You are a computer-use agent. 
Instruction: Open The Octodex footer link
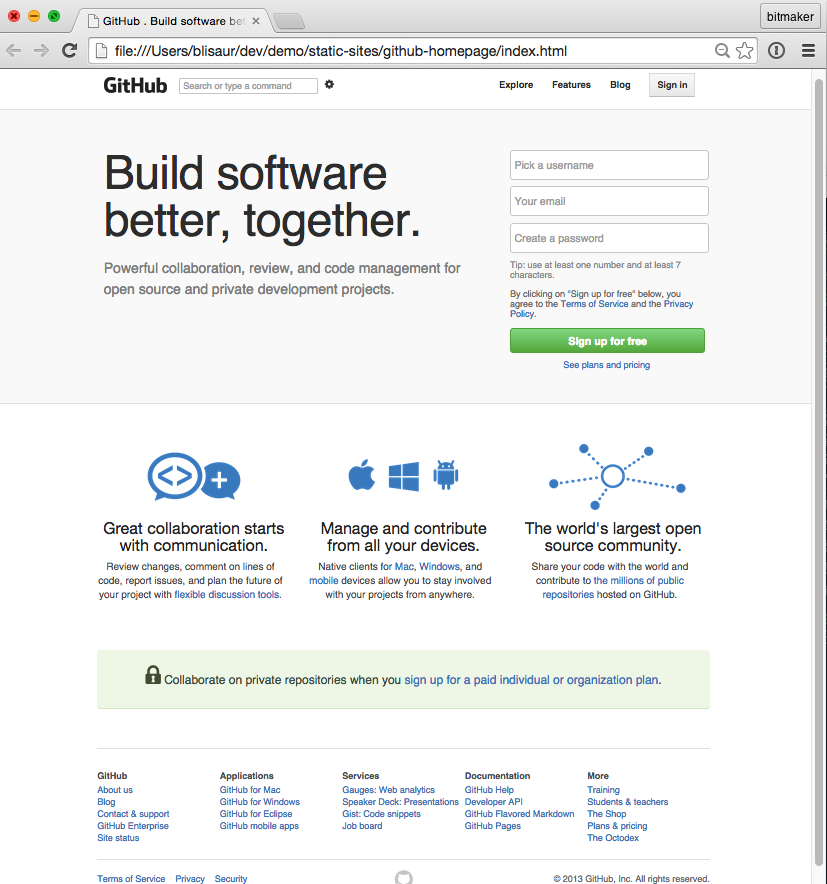[613, 838]
